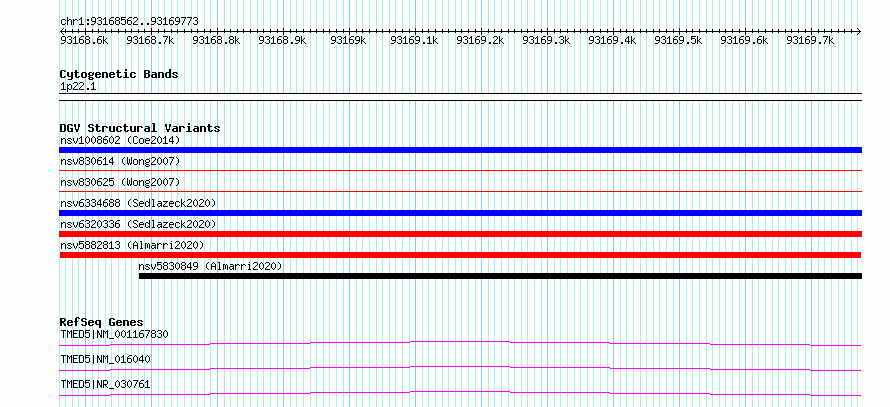Open the DGV Structural Variants track title

pos(140,128)
